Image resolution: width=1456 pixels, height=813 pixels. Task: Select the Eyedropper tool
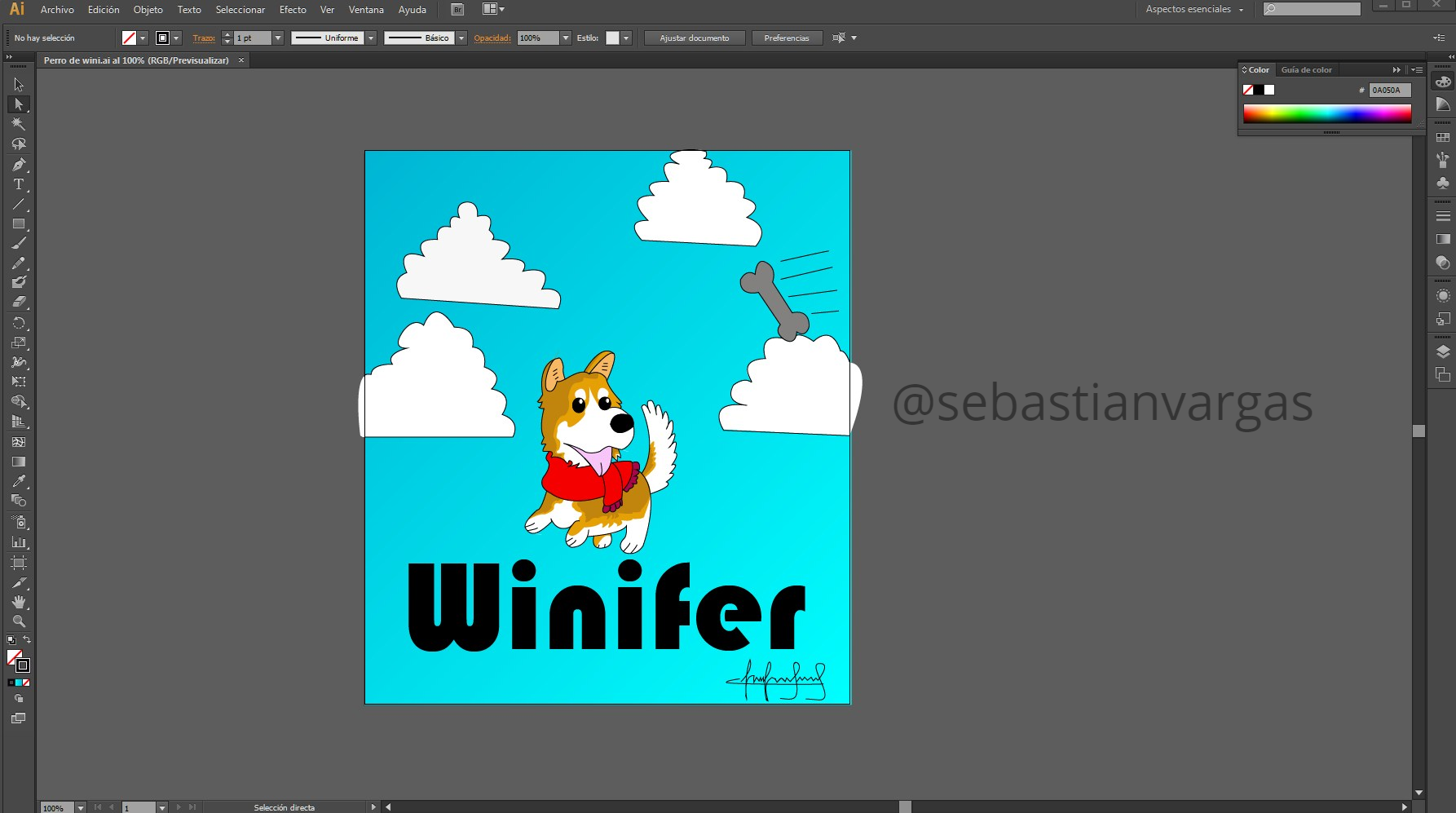click(19, 481)
